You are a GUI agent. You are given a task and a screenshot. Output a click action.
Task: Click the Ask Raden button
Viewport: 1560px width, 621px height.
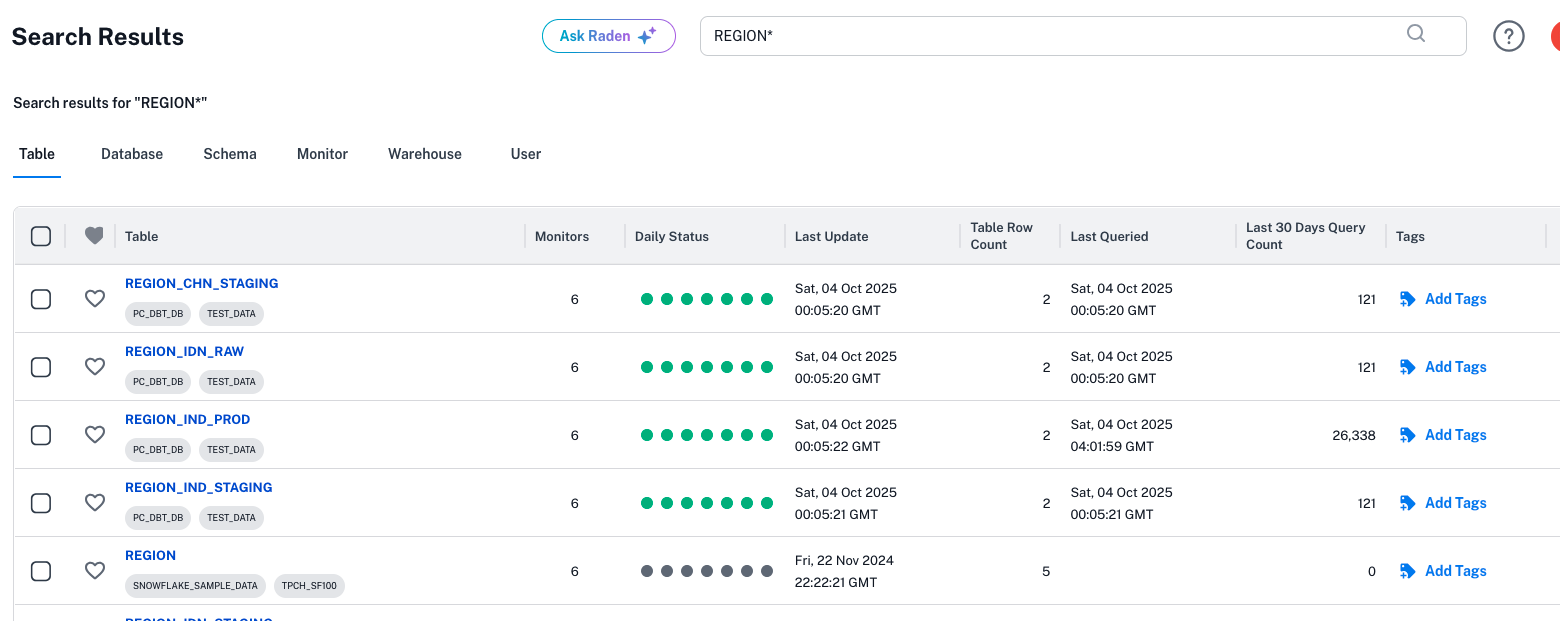pos(608,36)
